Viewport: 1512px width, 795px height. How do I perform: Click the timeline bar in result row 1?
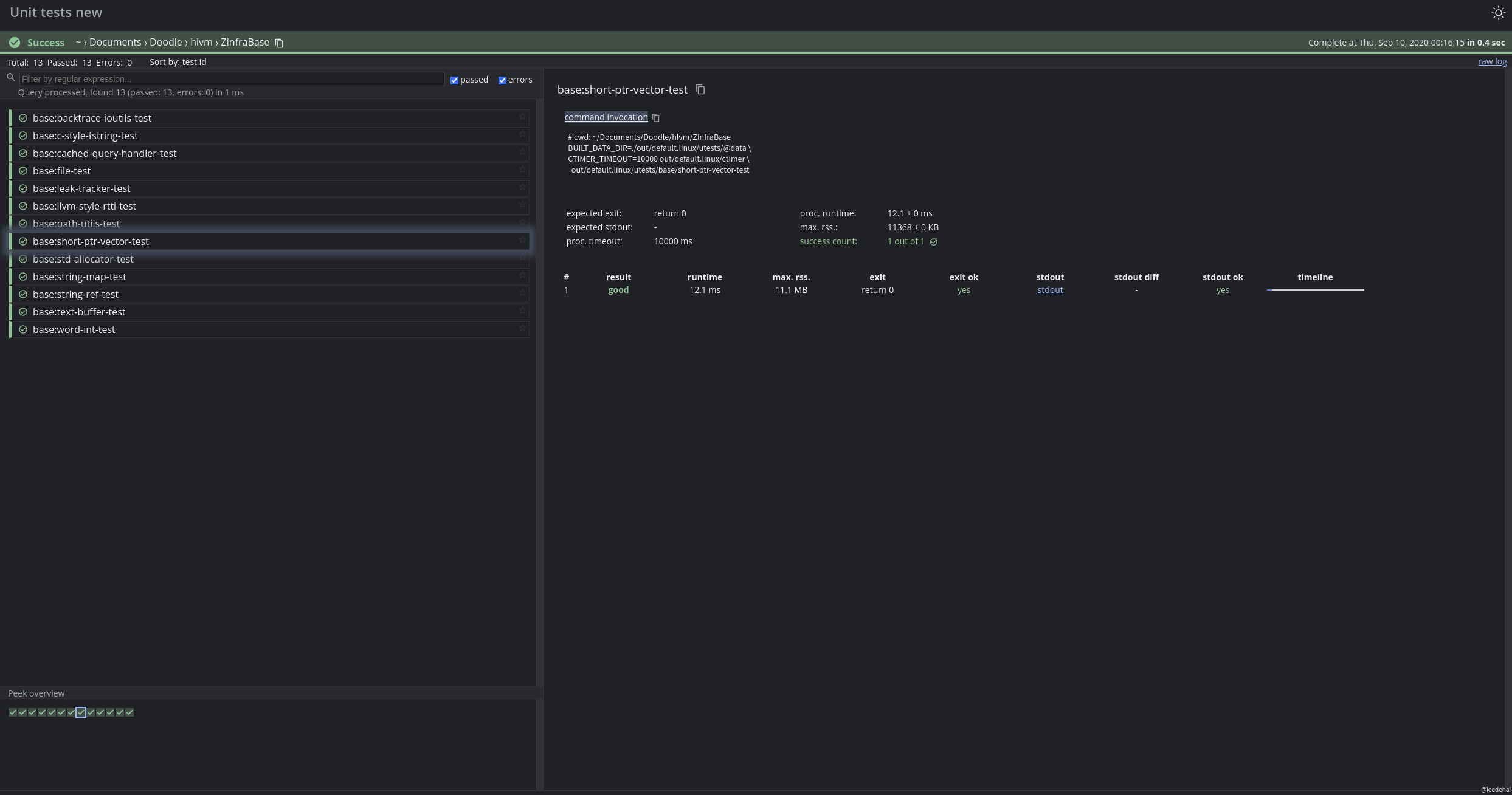1315,290
